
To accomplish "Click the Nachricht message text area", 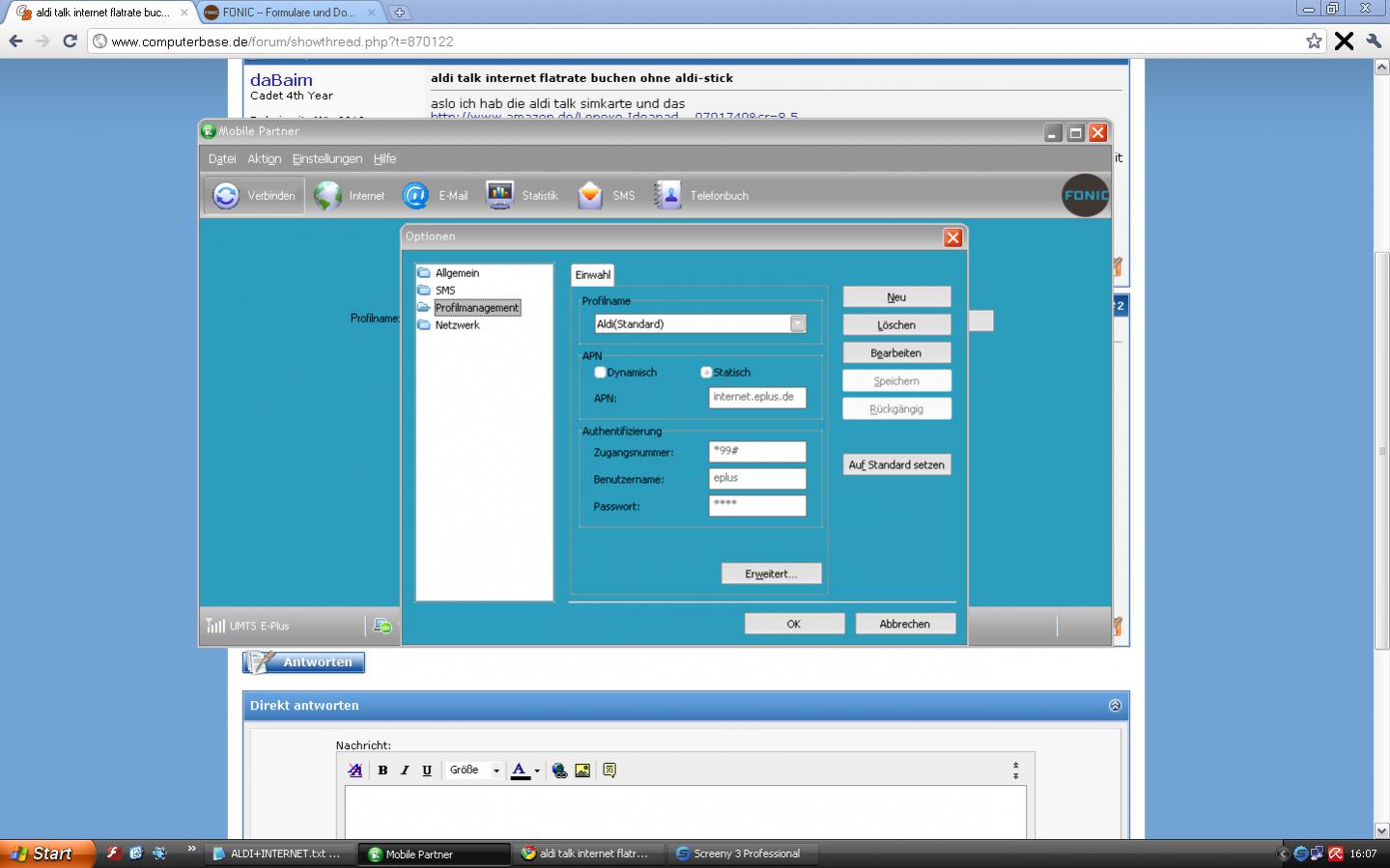I will coord(686,812).
